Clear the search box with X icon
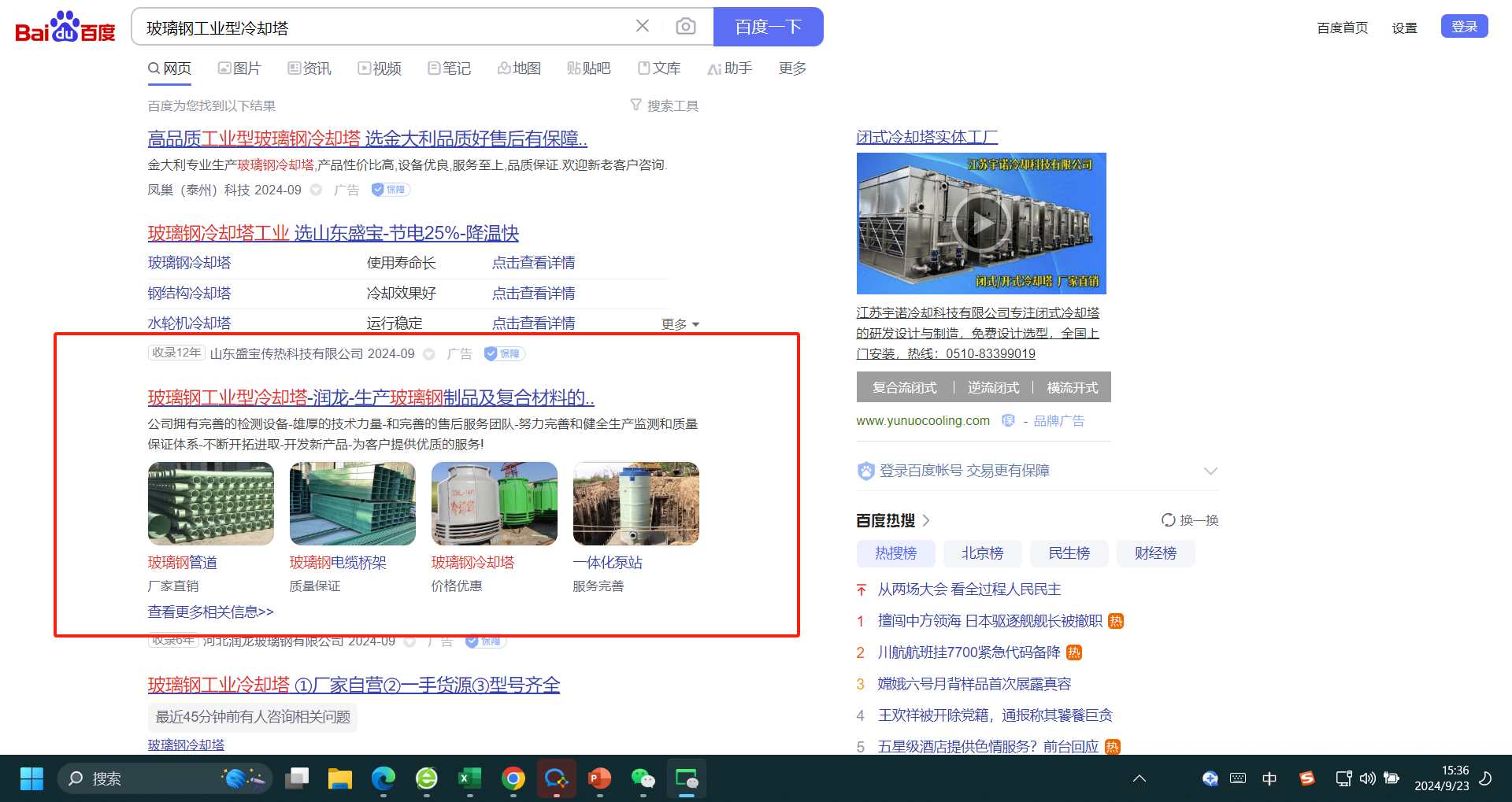The width and height of the screenshot is (1512, 802). pos(642,27)
